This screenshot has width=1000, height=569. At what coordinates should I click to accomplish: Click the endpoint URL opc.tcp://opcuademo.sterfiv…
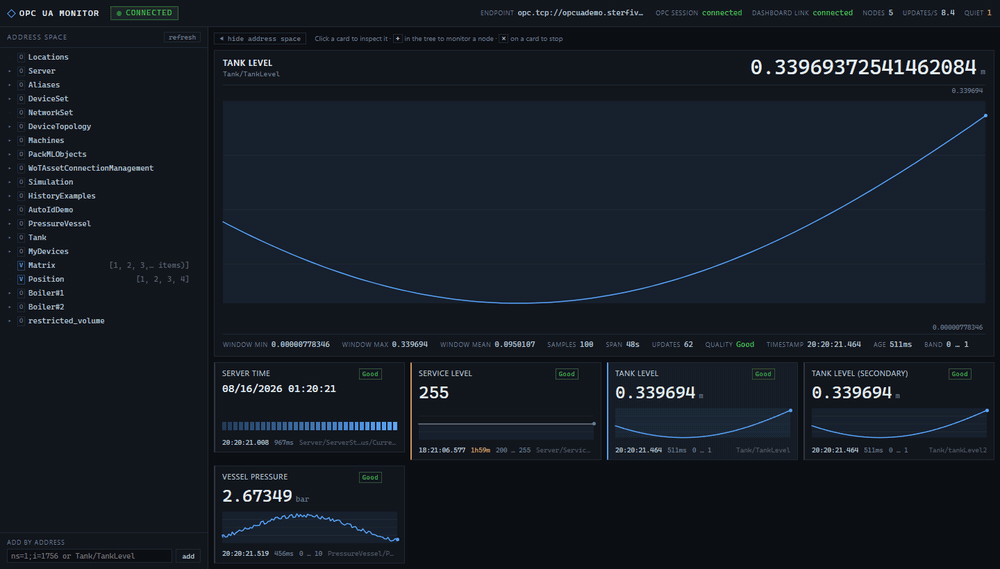[580, 13]
